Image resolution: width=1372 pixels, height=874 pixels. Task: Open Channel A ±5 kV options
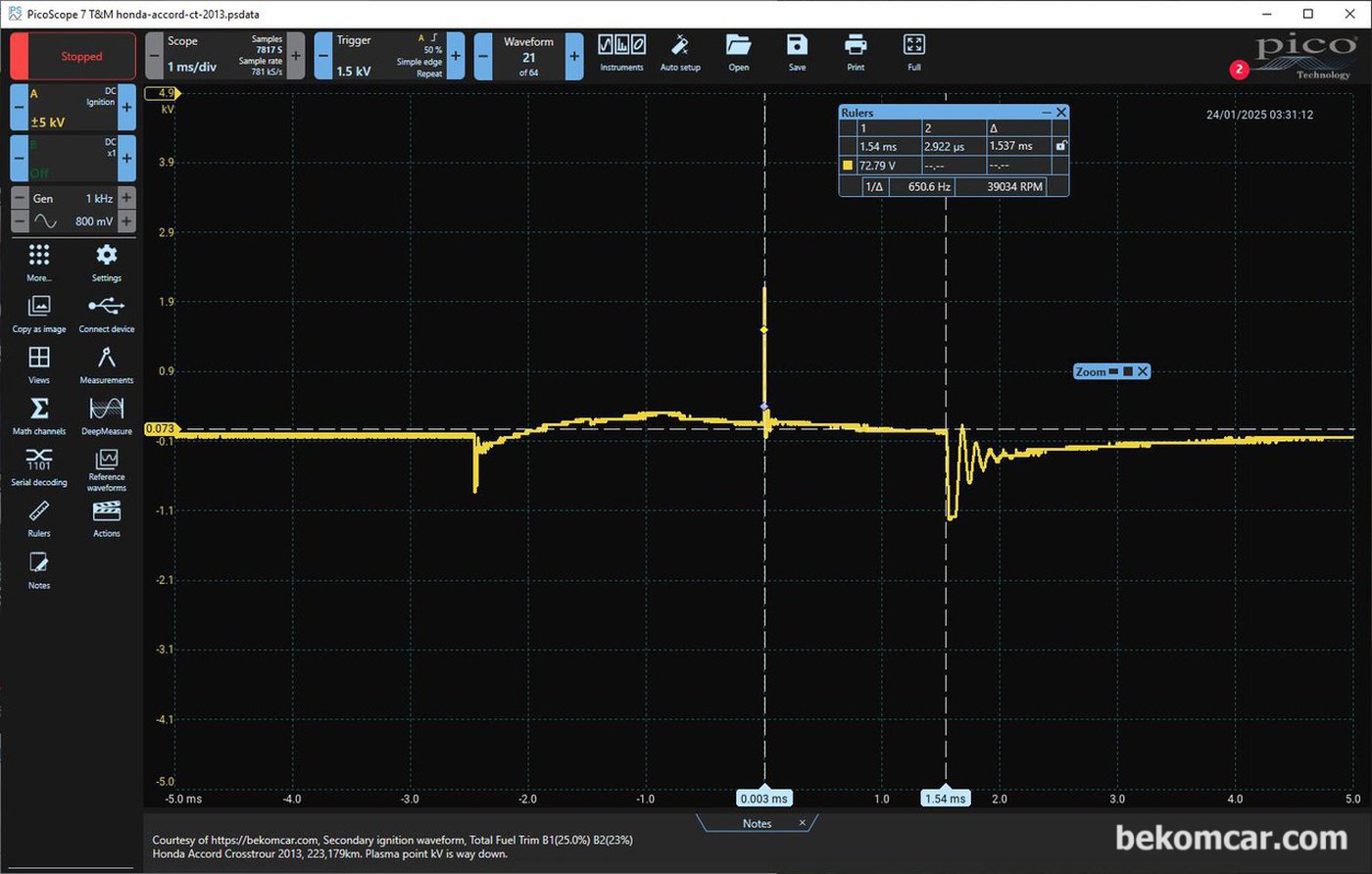click(x=73, y=108)
